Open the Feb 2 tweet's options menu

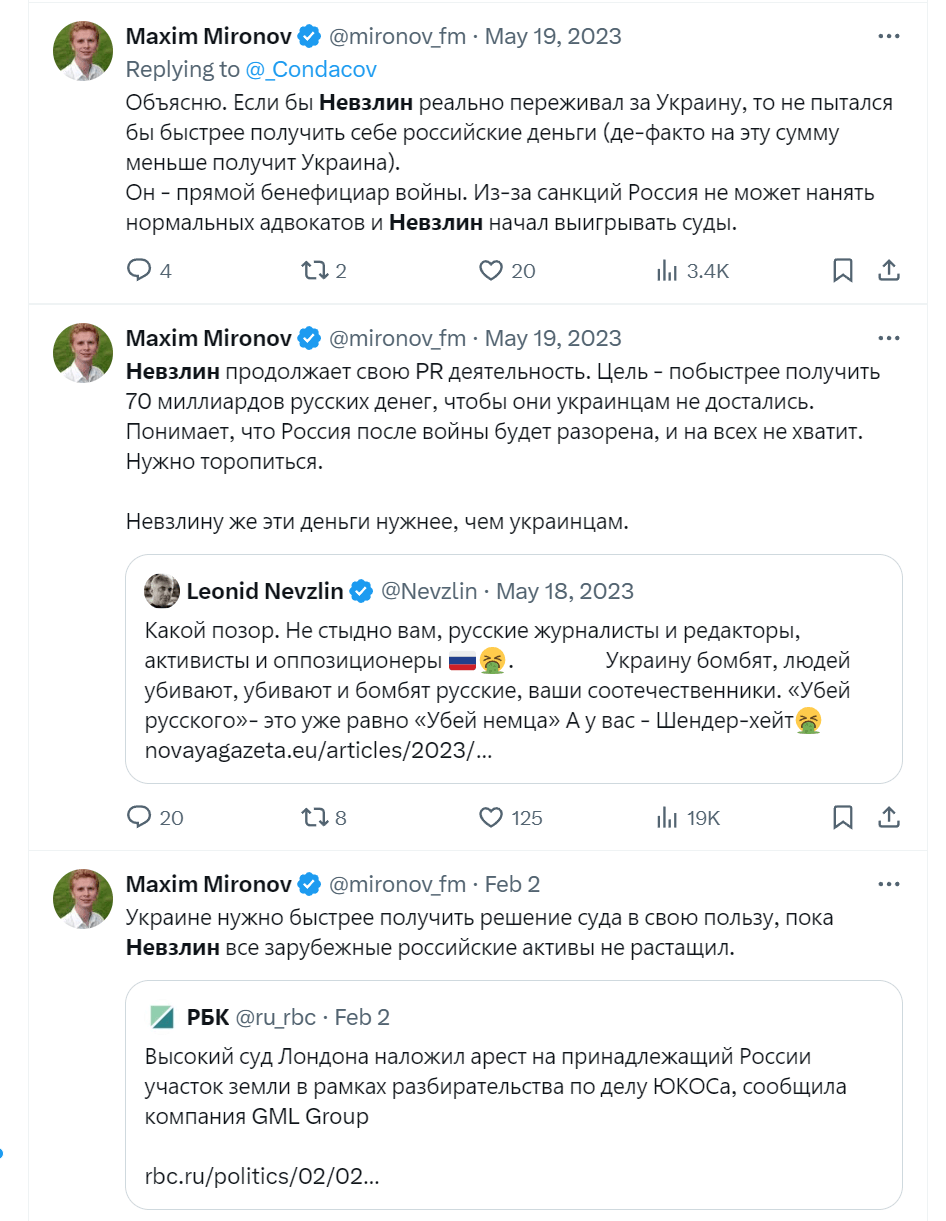[888, 883]
